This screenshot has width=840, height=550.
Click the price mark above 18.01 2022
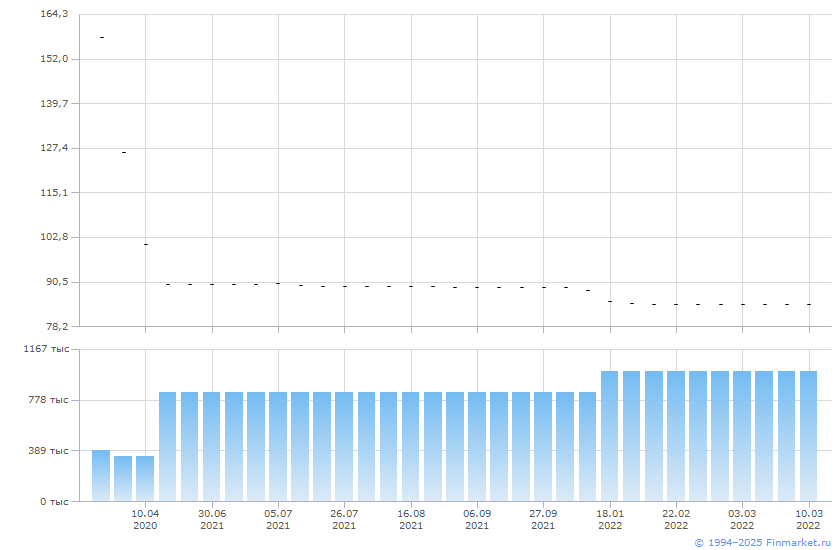tap(610, 302)
